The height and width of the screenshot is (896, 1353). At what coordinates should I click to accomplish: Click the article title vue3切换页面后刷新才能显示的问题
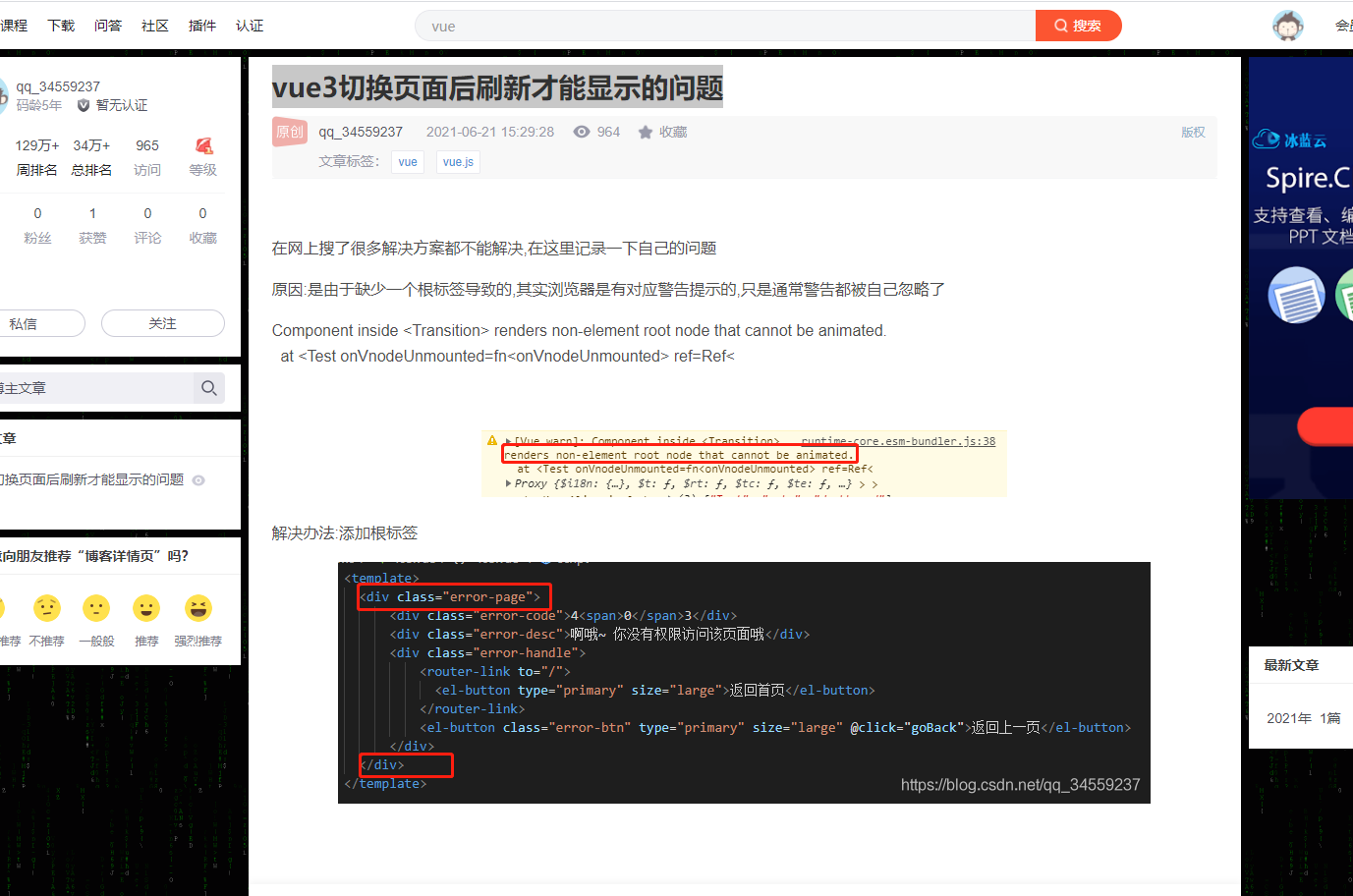coord(497,87)
